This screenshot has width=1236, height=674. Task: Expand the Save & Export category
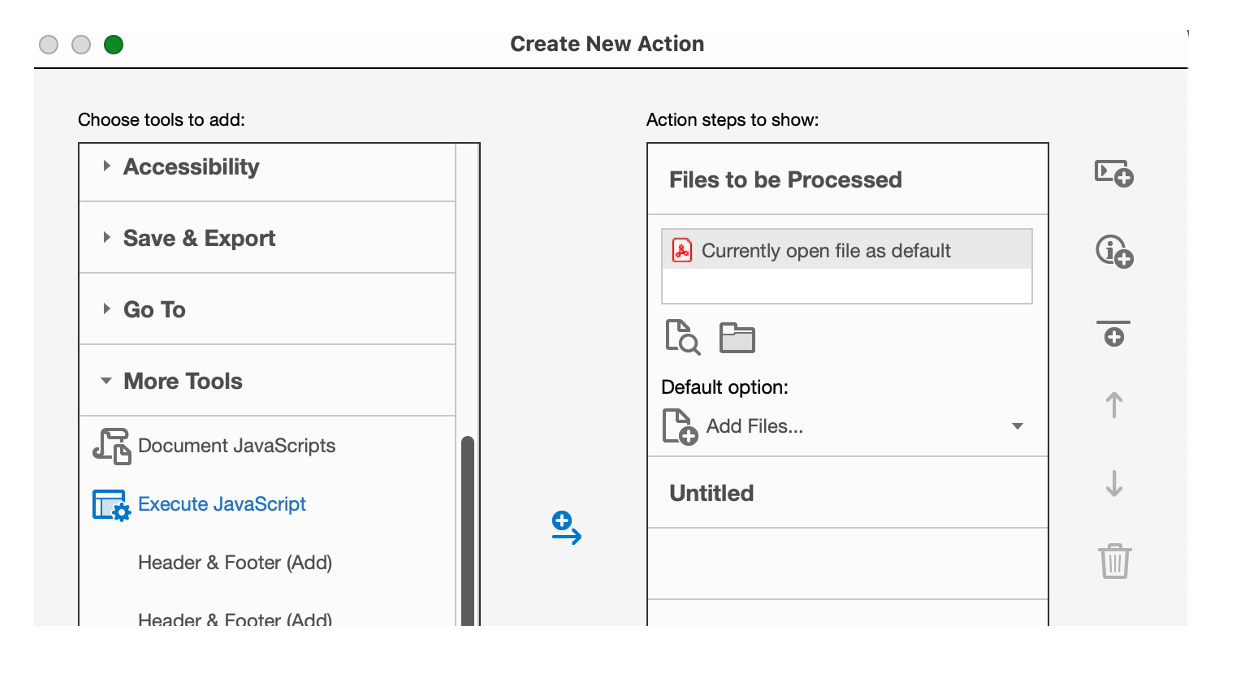click(x=199, y=238)
